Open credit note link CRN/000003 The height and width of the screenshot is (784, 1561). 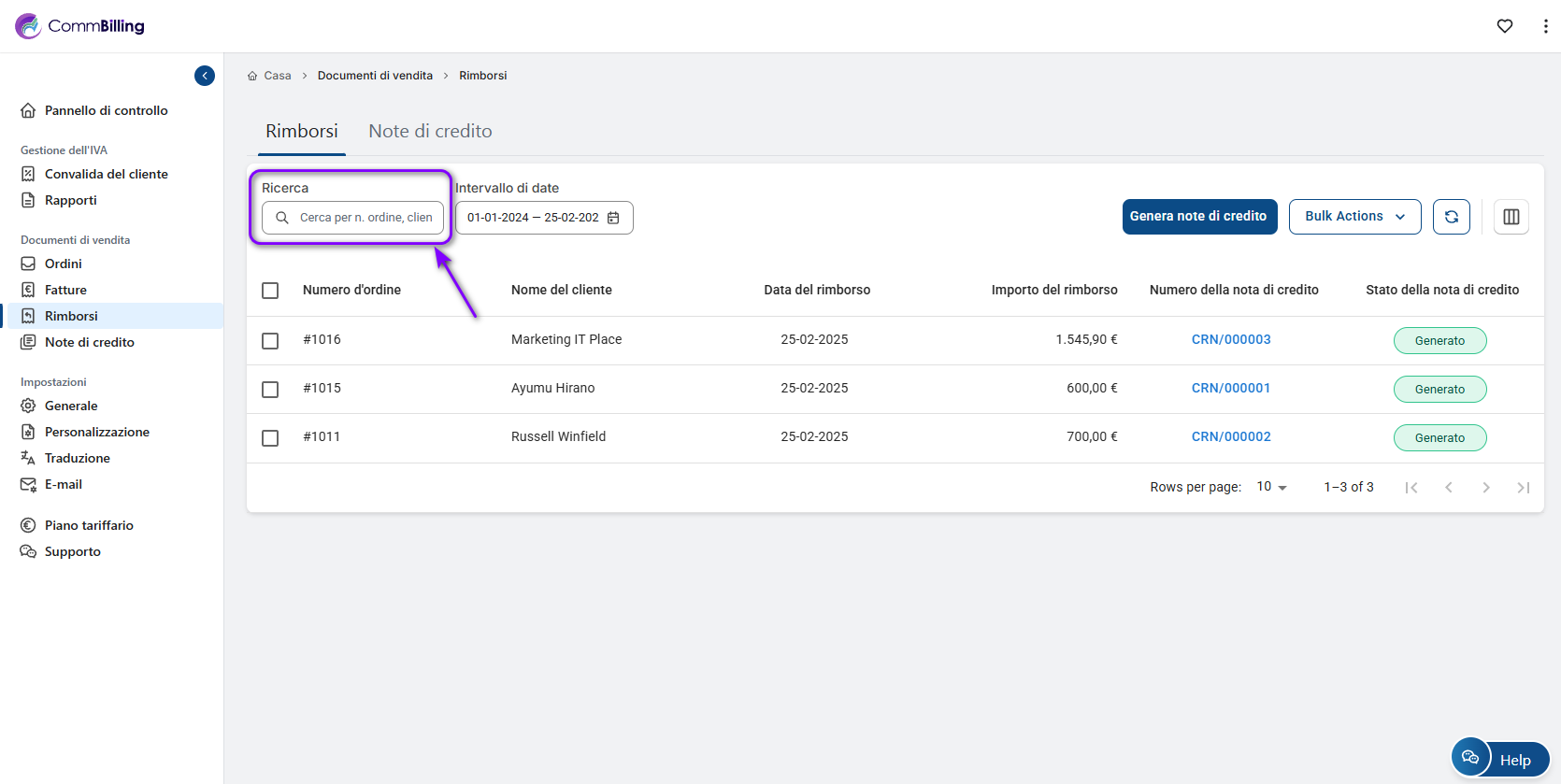[x=1230, y=339]
